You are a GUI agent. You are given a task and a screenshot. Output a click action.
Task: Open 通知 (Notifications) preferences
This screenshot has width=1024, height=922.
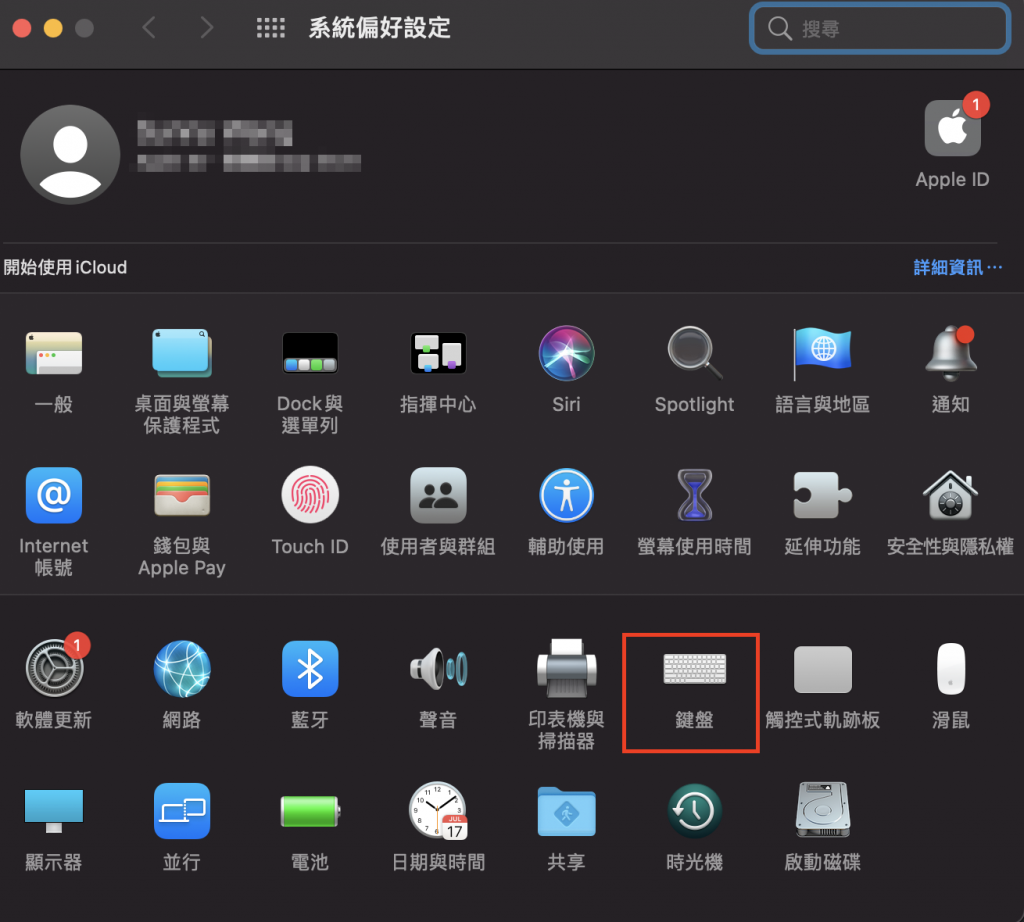[x=951, y=353]
